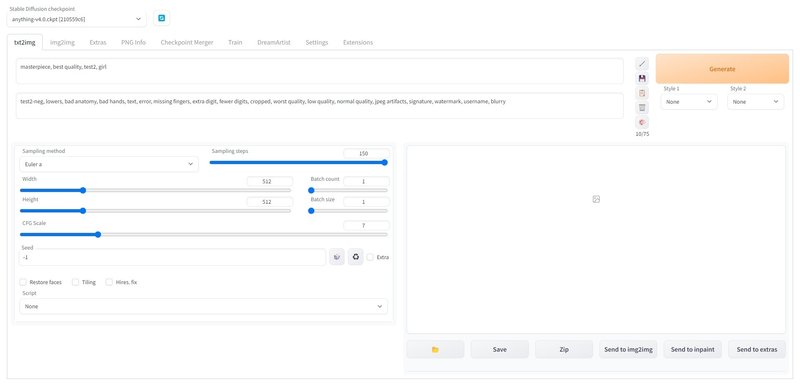Apply selected styles clipboard icon
The height and width of the screenshot is (387, 800).
(642, 93)
